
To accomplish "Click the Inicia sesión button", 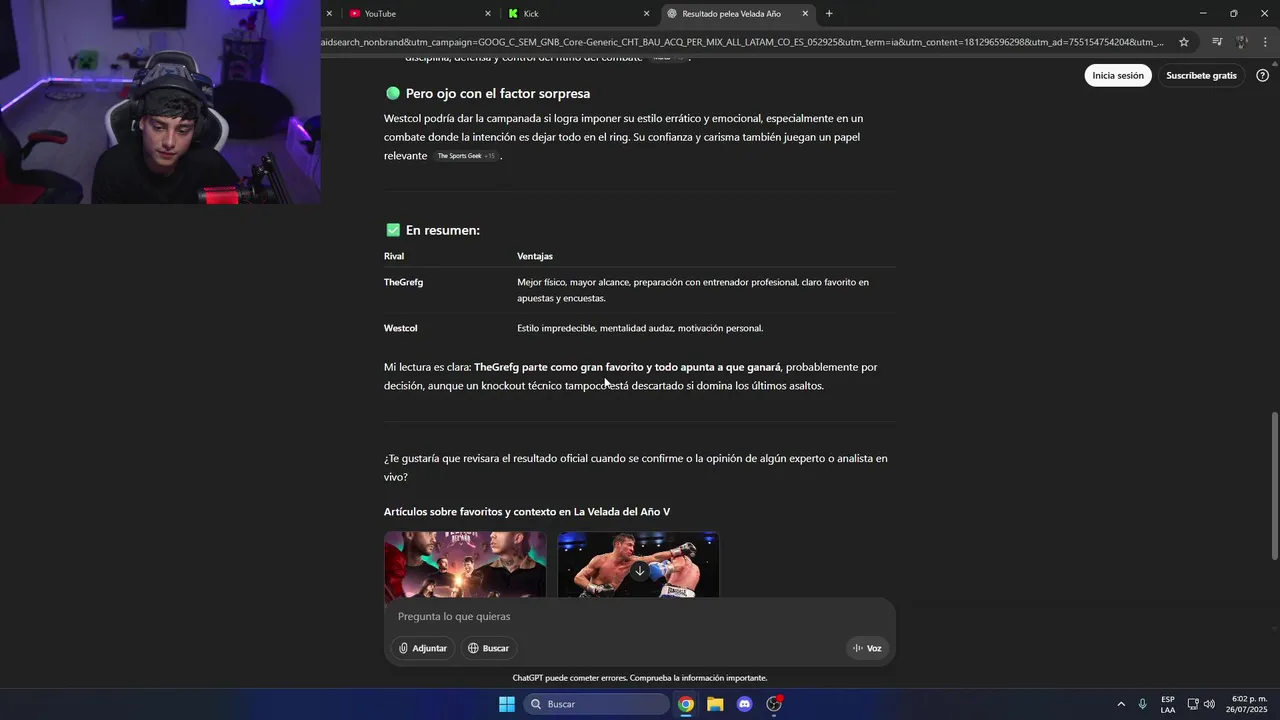I will [1118, 75].
